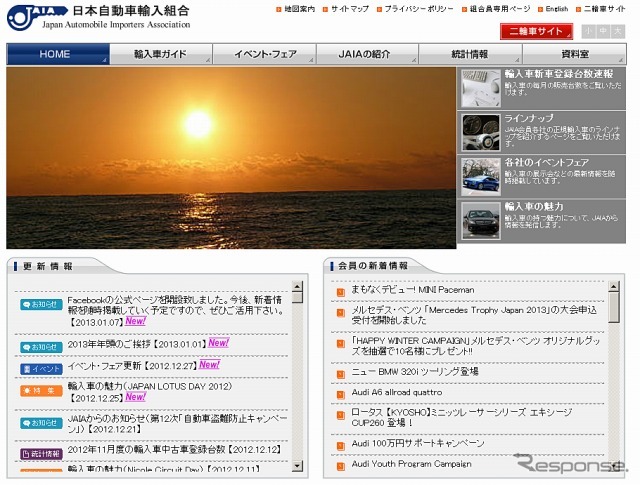This screenshot has height=485, width=640.
Task: Open Audi Youth Program Campaign link
Action: pos(411,464)
